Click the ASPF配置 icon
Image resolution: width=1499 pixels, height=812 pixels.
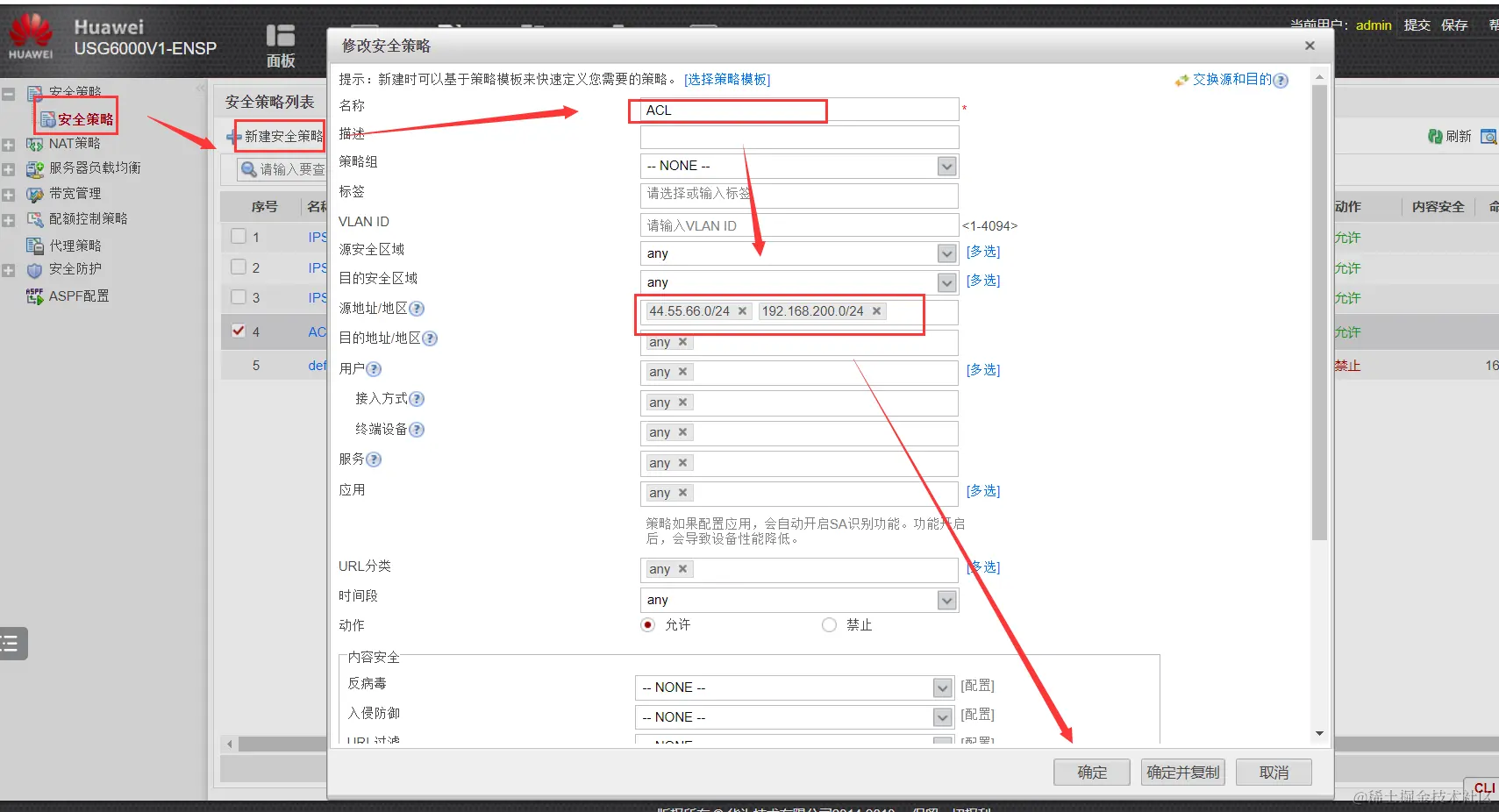pos(35,296)
